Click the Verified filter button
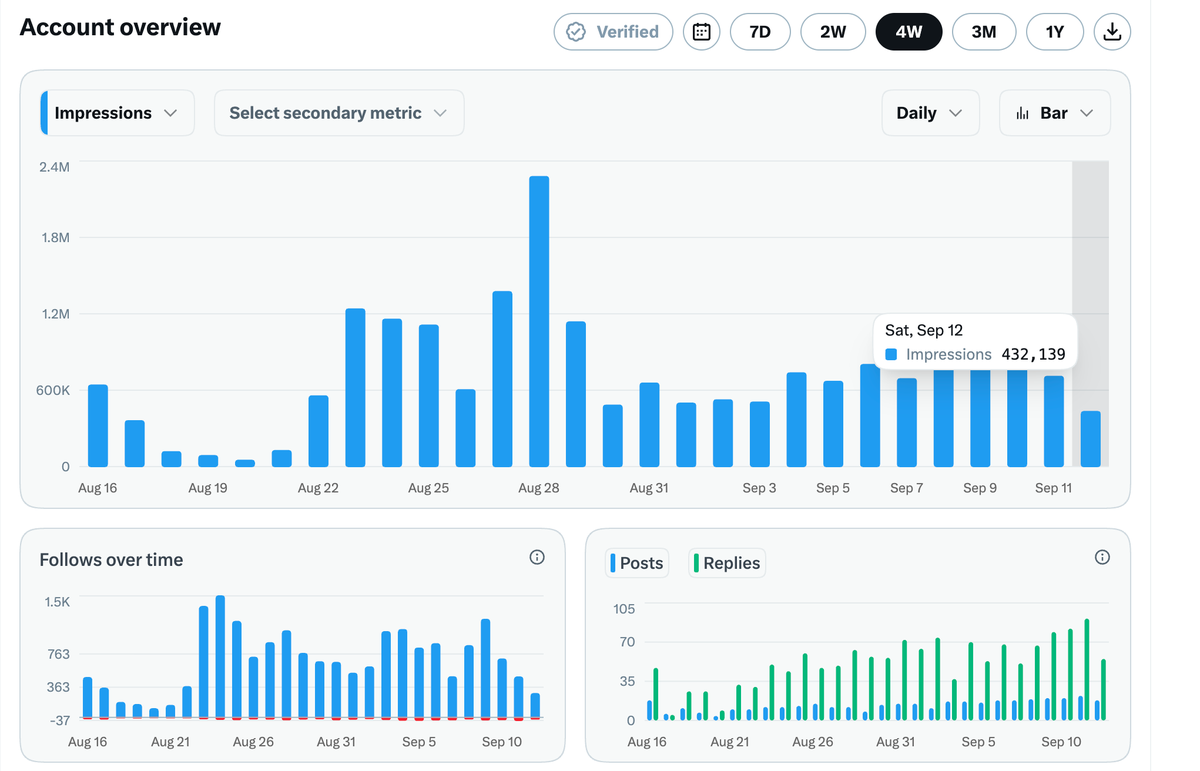Screen dimensions: 1200x771 [613, 32]
